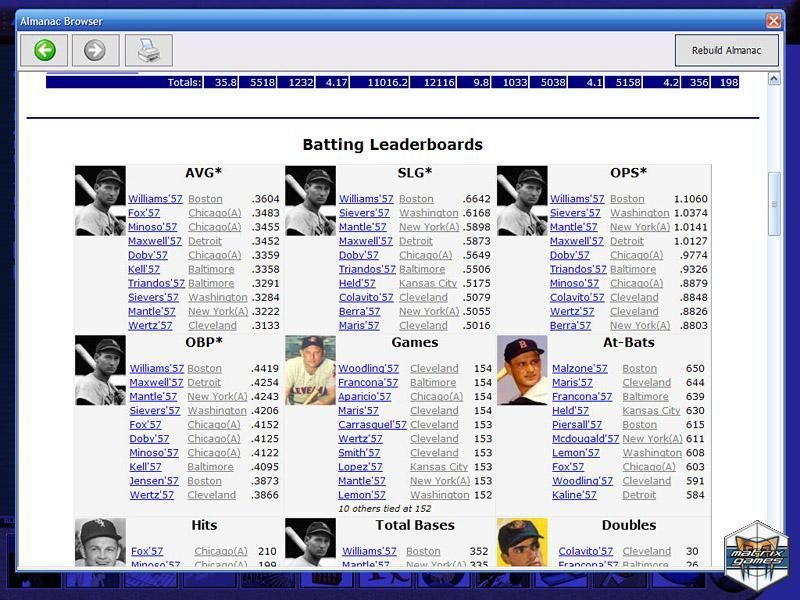
Task: Click the player photo beside At-Bats leaderboard
Action: point(522,370)
